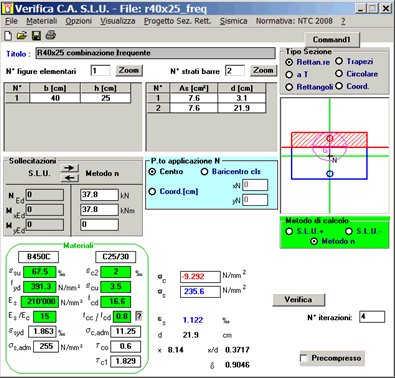Image resolution: width=395 pixels, height=378 pixels.
Task: Click the As cell in bar row 2
Action: coord(194,108)
